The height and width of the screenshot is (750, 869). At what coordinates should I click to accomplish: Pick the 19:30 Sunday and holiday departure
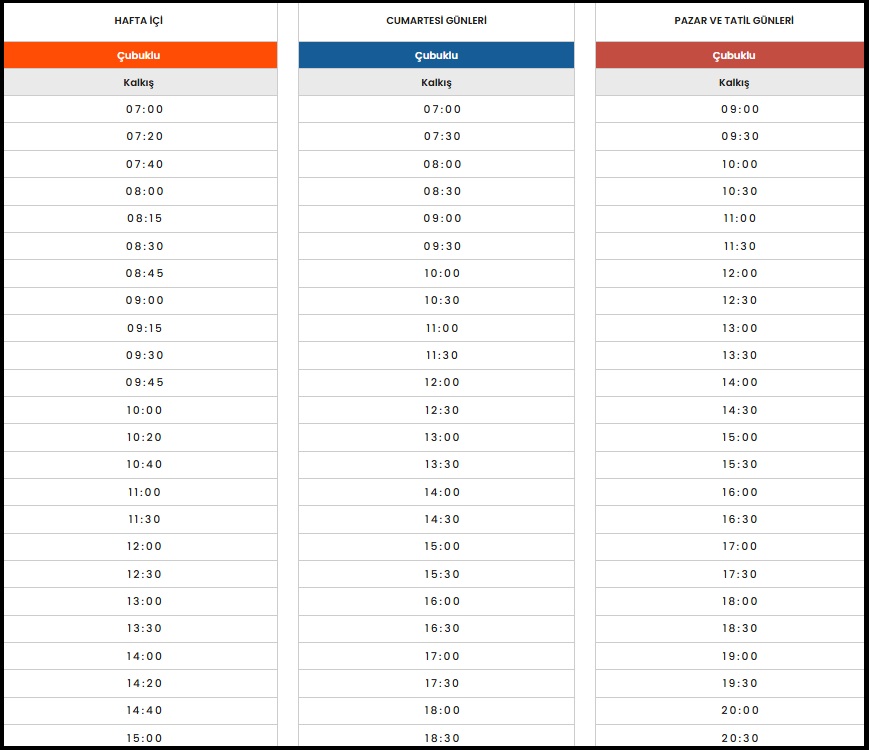(740, 684)
